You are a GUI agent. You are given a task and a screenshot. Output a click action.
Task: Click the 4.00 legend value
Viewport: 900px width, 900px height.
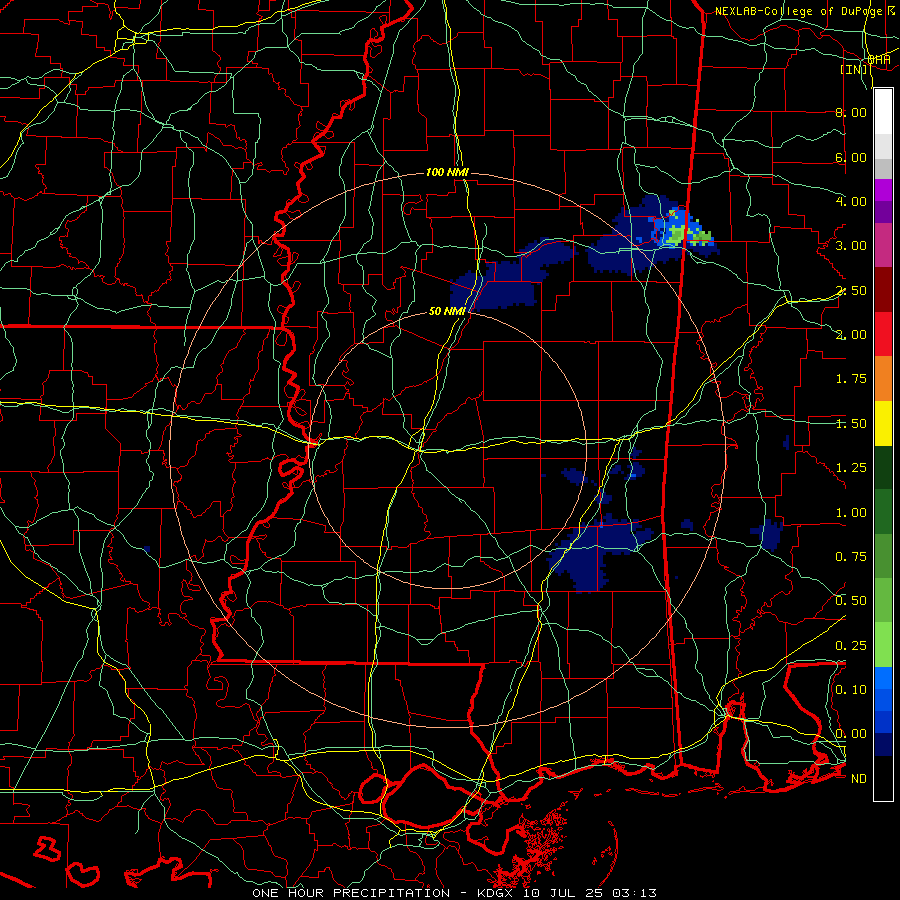point(851,201)
